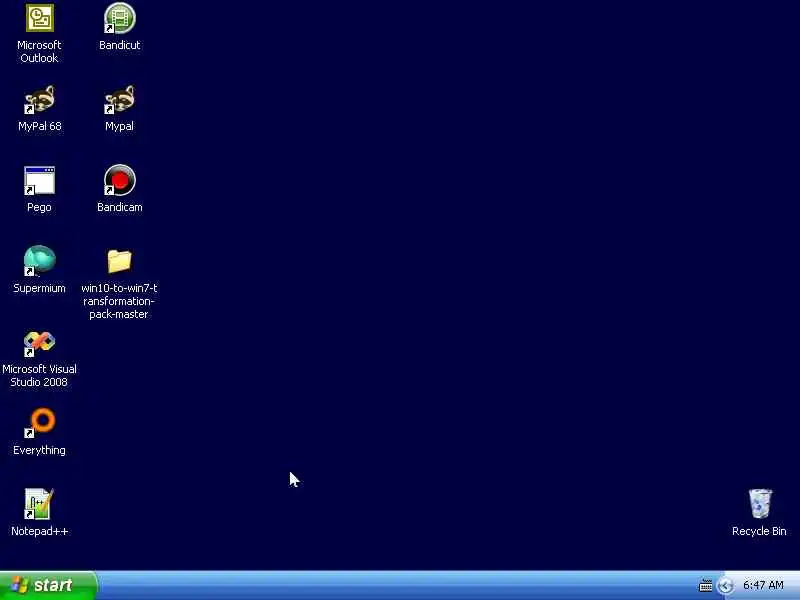Show hidden tray icons with the arrow
The width and height of the screenshot is (800, 600).
click(725, 586)
